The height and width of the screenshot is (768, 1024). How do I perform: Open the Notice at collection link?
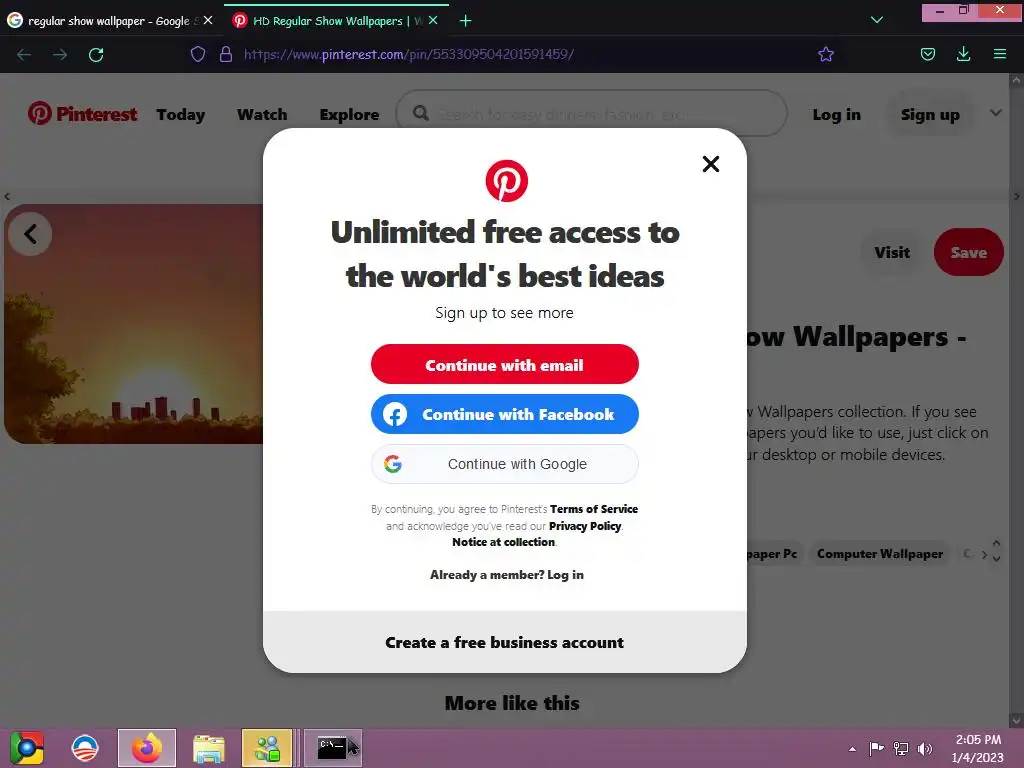pyautogui.click(x=504, y=542)
